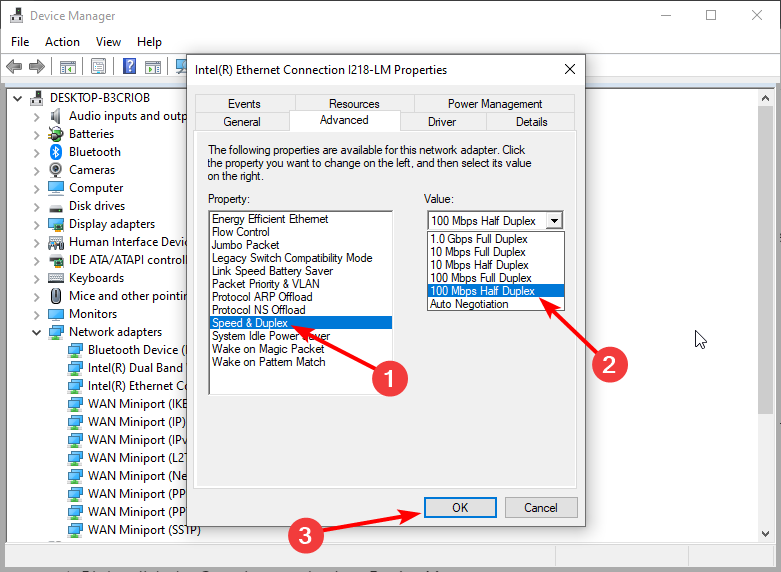Open the Action menu
Image resolution: width=781 pixels, height=572 pixels.
[x=62, y=42]
